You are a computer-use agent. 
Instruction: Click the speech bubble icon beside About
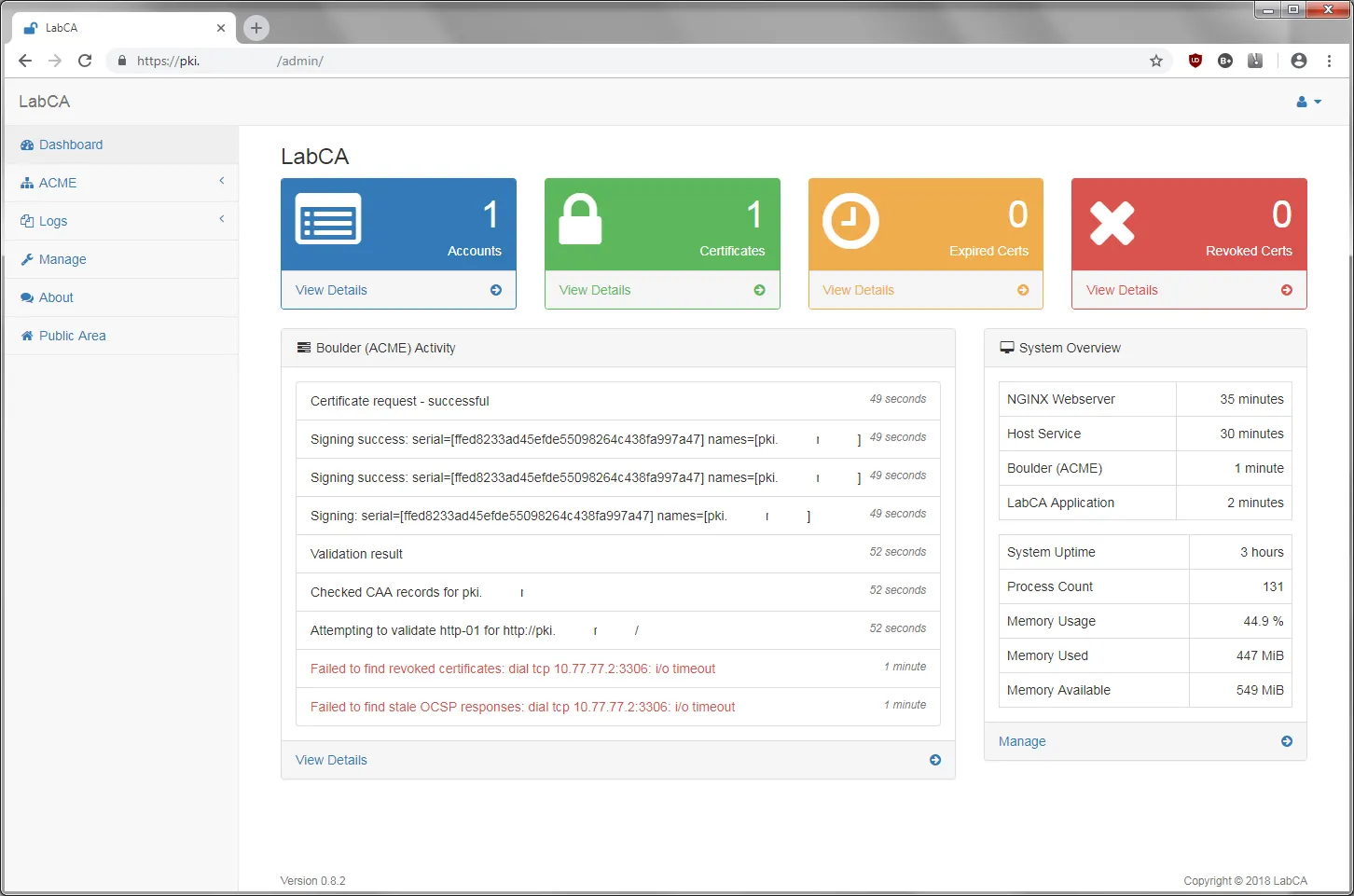[x=26, y=296]
